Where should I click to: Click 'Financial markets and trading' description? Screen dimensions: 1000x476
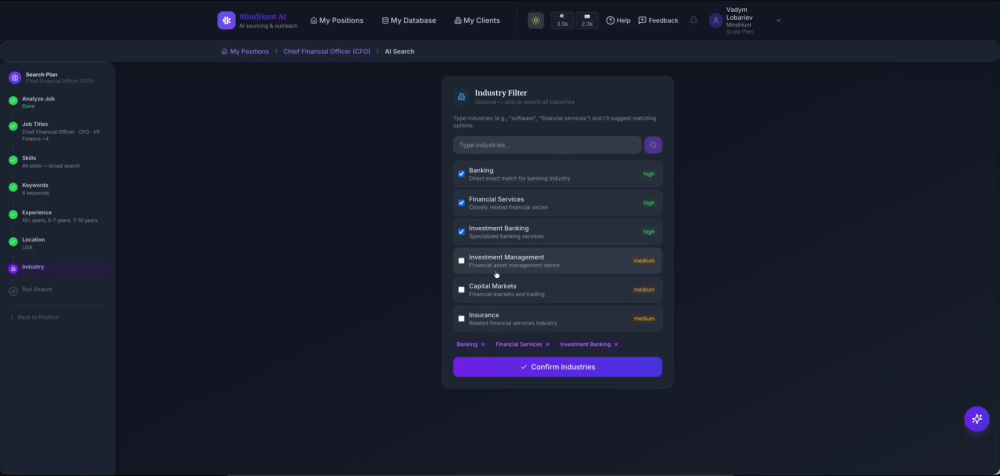click(x=506, y=294)
